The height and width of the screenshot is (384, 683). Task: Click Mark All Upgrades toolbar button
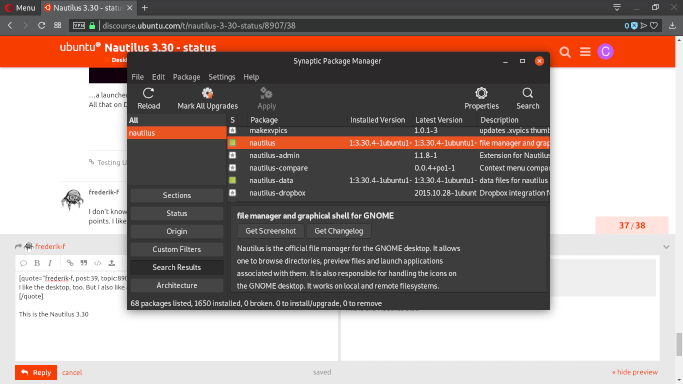point(207,98)
